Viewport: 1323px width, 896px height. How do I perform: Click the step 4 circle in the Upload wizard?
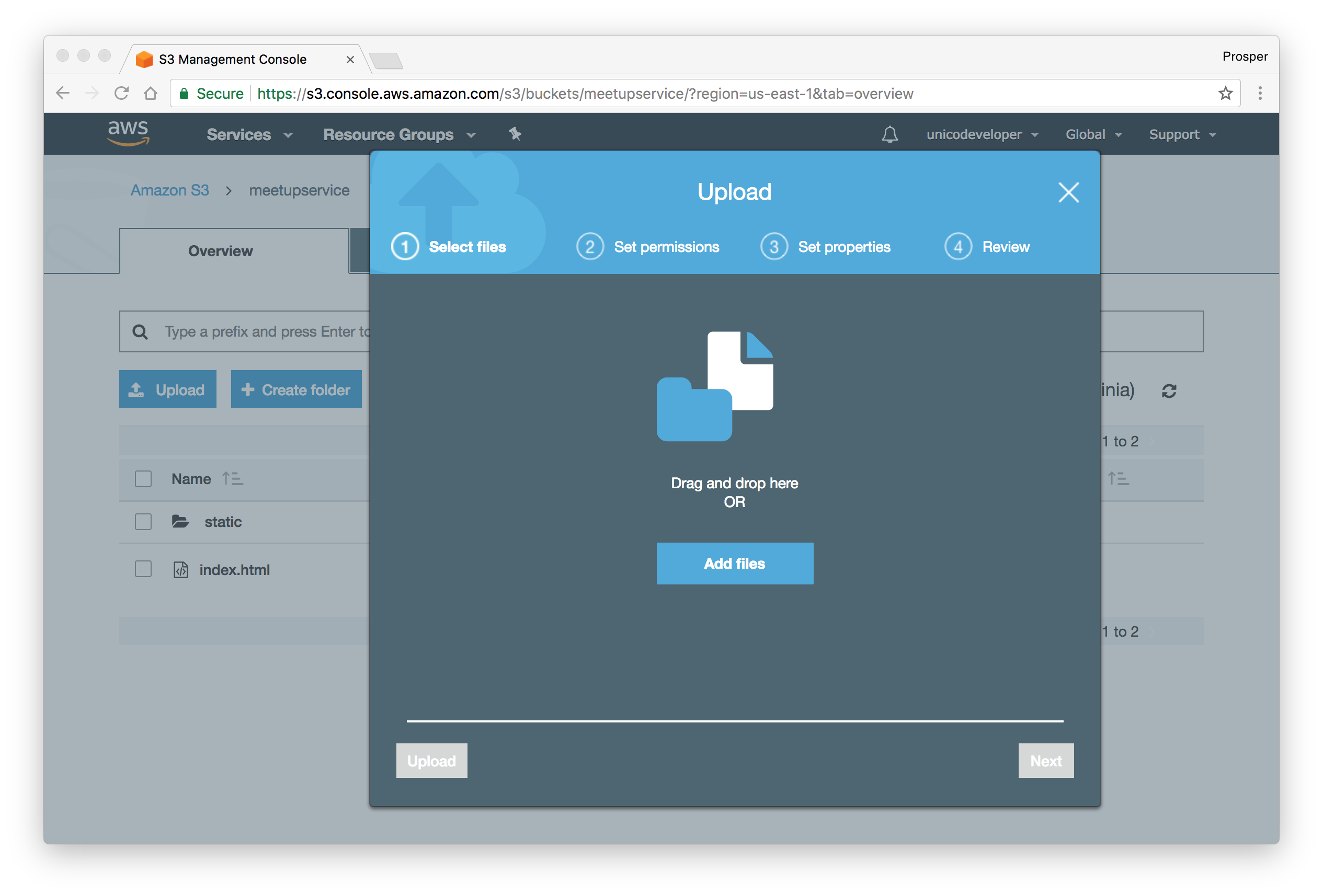(958, 247)
